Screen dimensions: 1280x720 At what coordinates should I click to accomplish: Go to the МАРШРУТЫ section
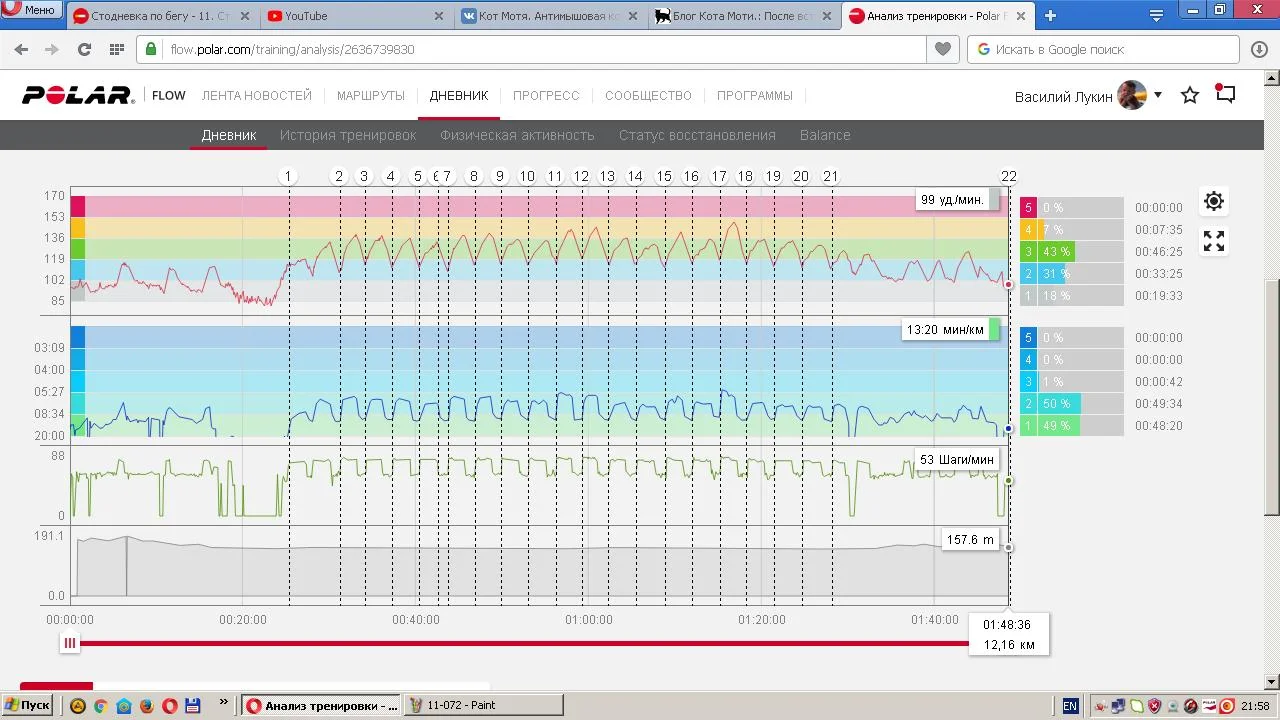point(370,95)
